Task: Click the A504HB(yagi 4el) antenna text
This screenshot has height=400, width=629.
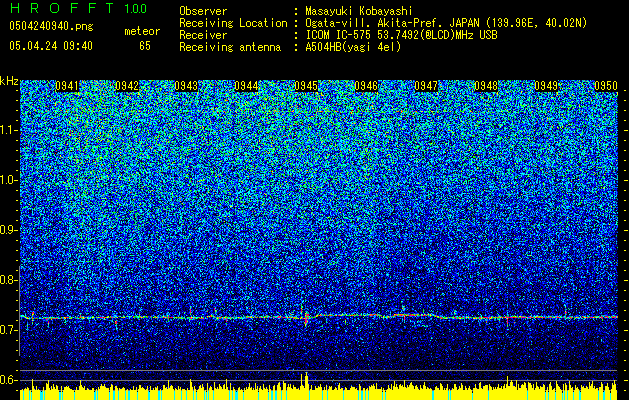Action: click(353, 47)
